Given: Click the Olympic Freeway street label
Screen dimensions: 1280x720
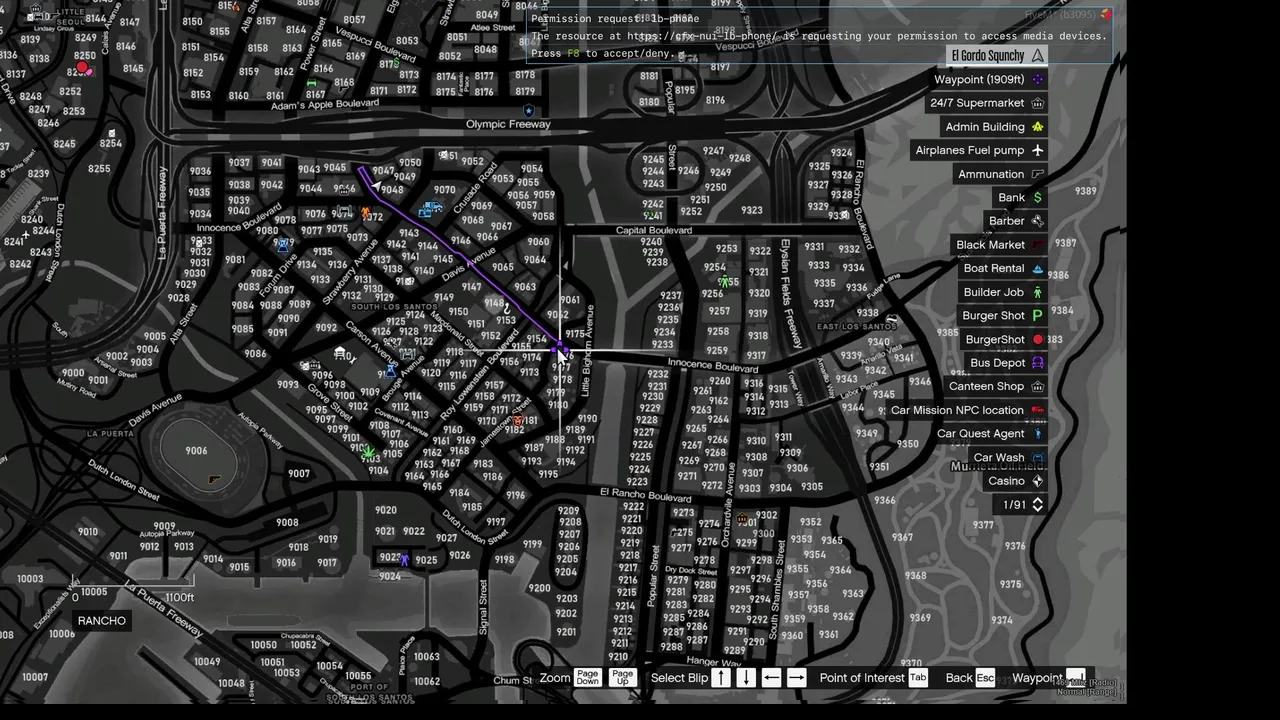Looking at the screenshot, I should [508, 124].
